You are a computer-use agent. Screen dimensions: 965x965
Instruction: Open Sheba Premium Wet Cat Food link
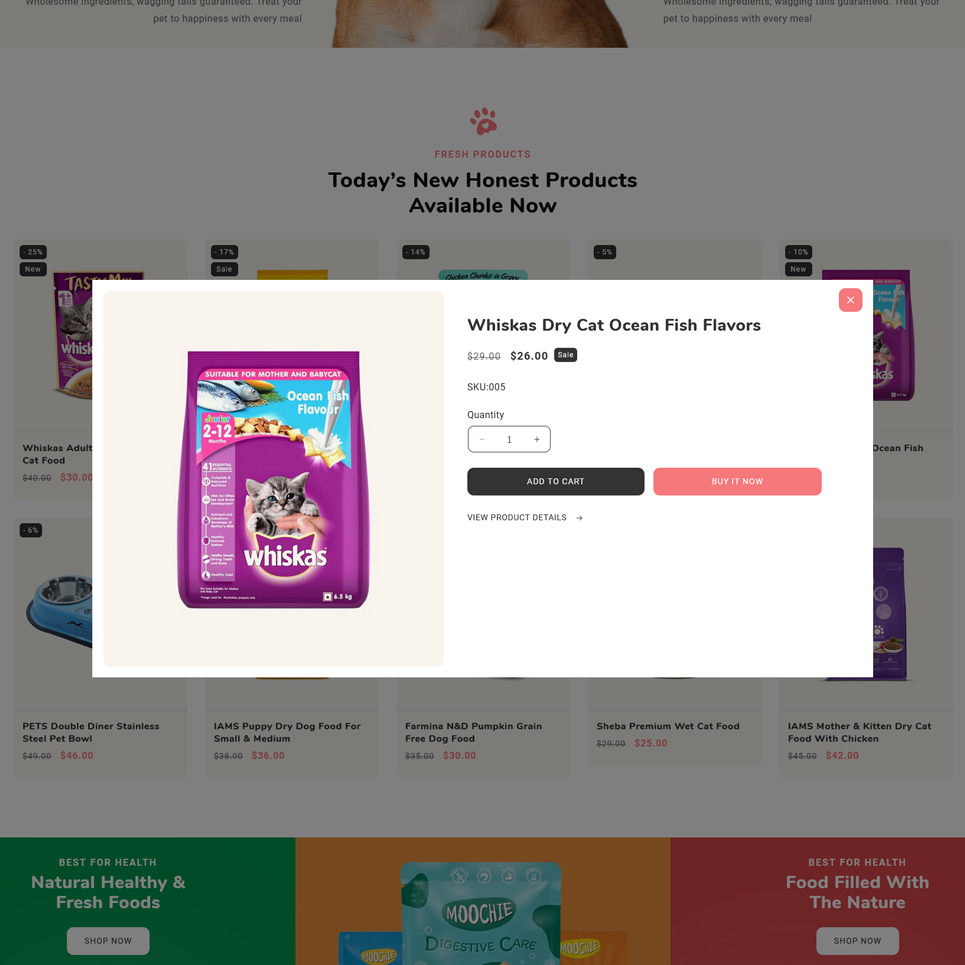point(668,726)
